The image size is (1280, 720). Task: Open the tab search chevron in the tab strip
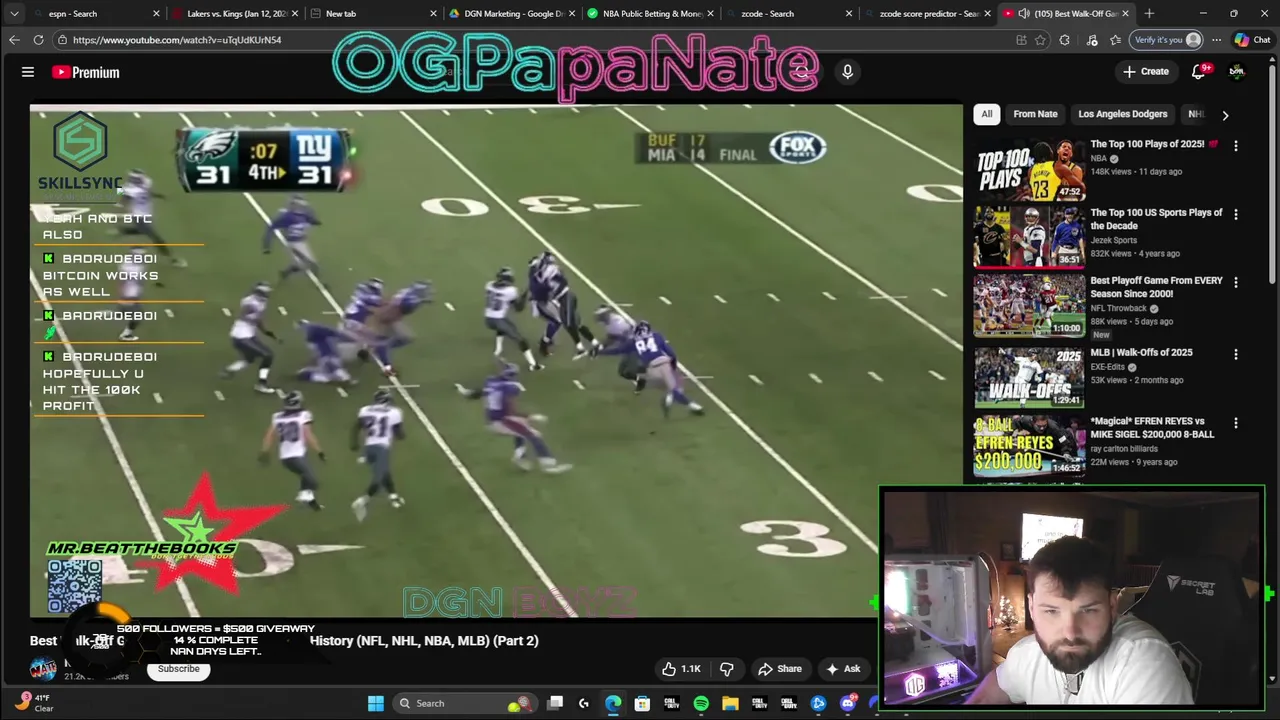[14, 14]
